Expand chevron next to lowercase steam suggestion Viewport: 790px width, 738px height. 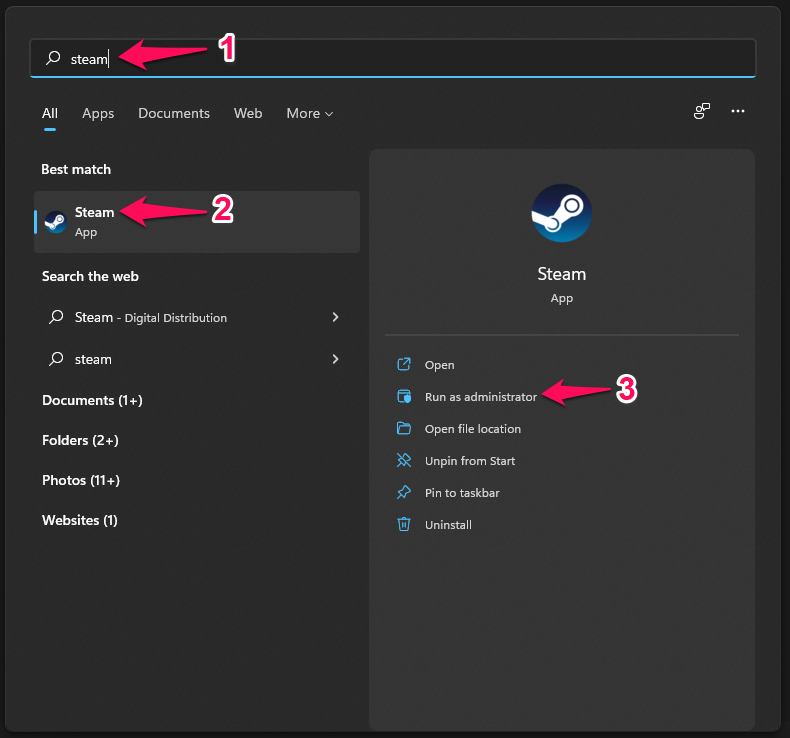335,359
